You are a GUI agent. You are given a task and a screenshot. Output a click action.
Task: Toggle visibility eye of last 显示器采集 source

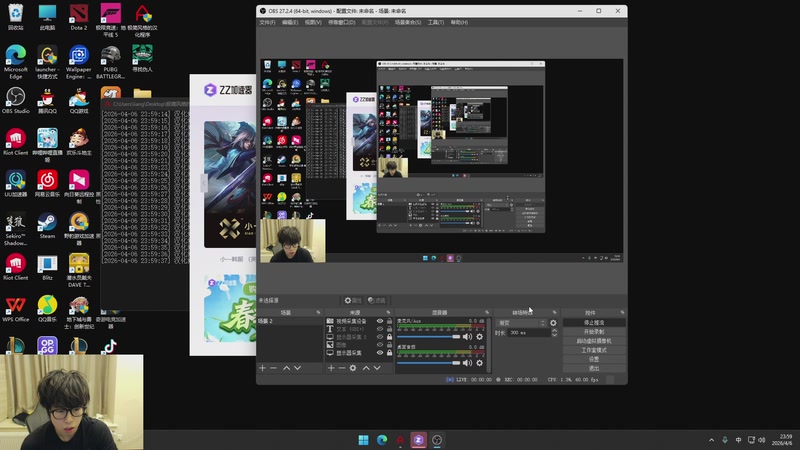pos(380,353)
